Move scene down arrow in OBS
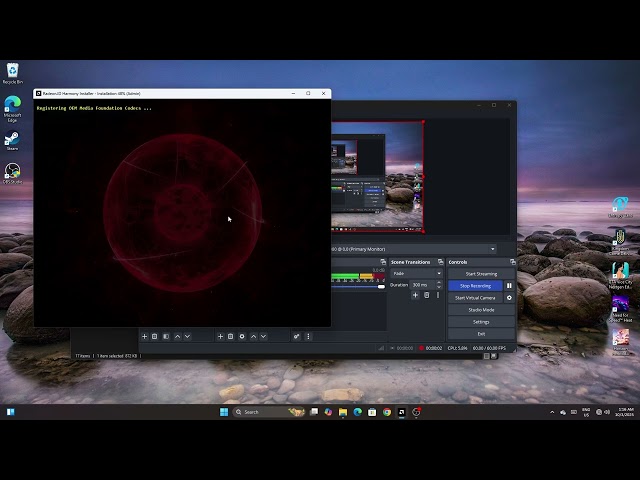 (187, 336)
